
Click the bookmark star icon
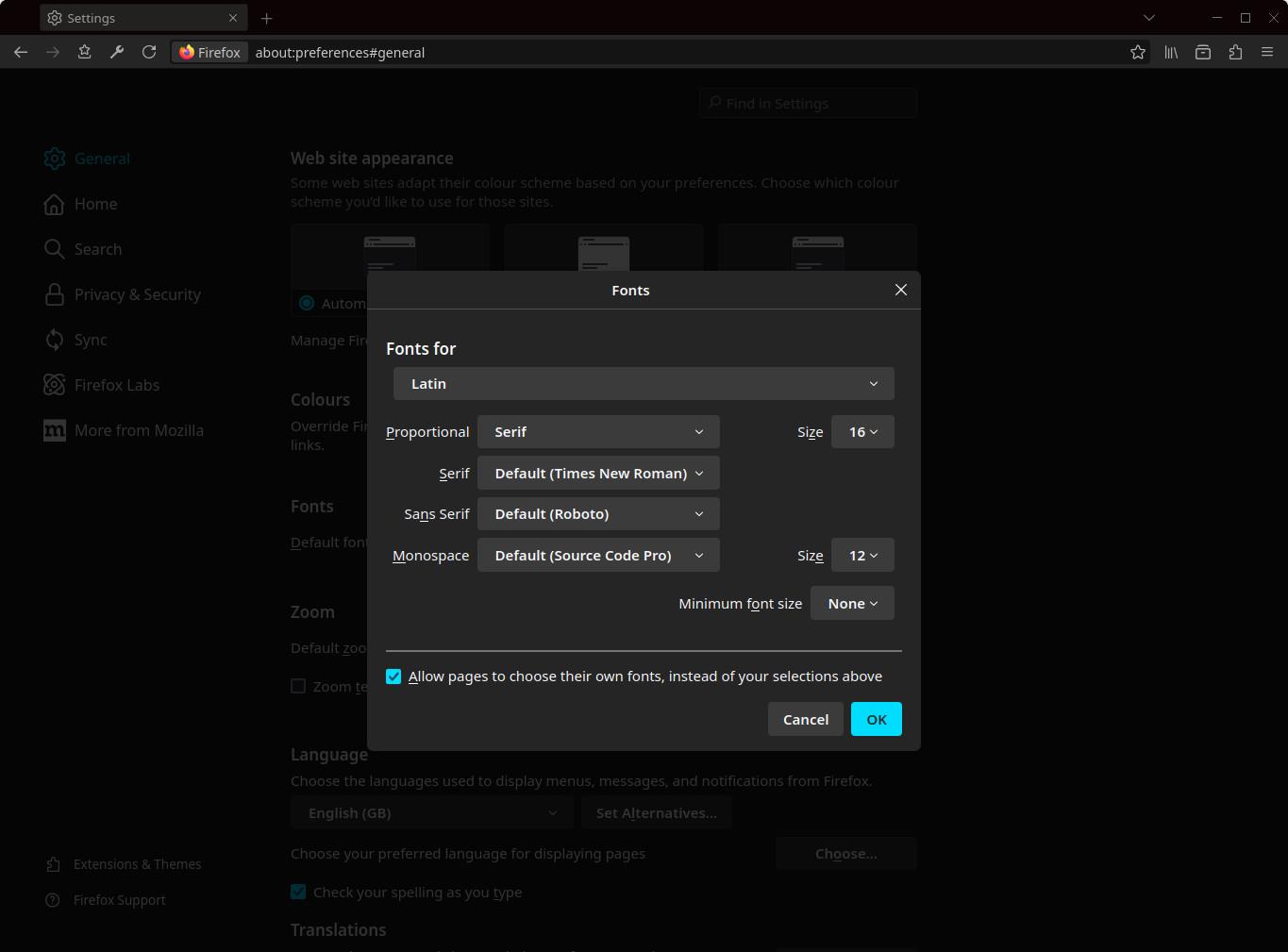(1138, 53)
